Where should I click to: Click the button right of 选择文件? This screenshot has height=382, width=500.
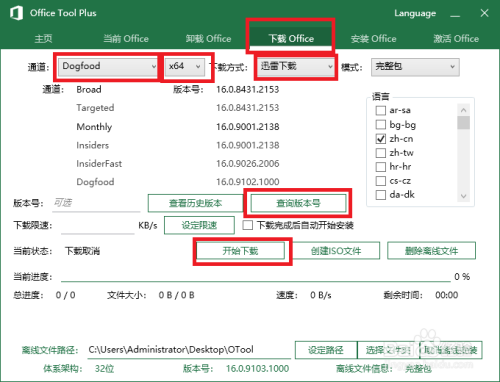(451, 350)
